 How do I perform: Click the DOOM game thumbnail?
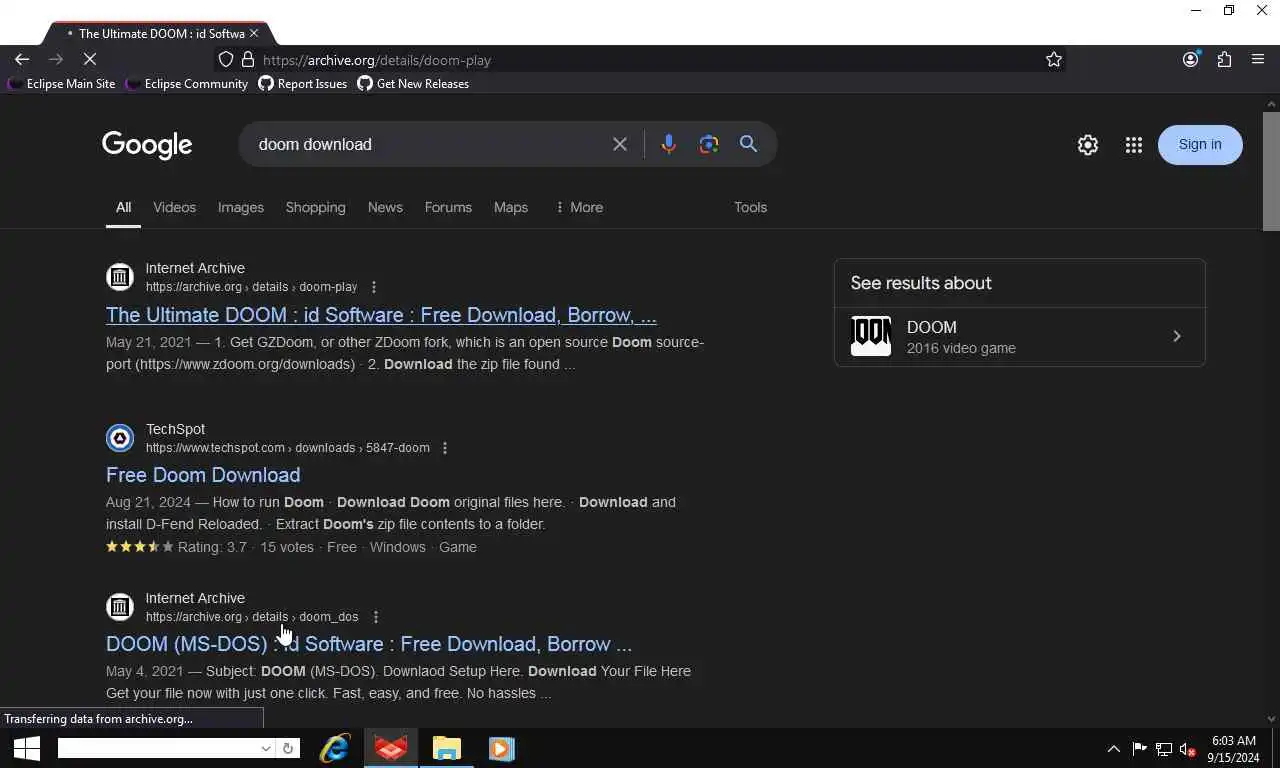pos(871,337)
